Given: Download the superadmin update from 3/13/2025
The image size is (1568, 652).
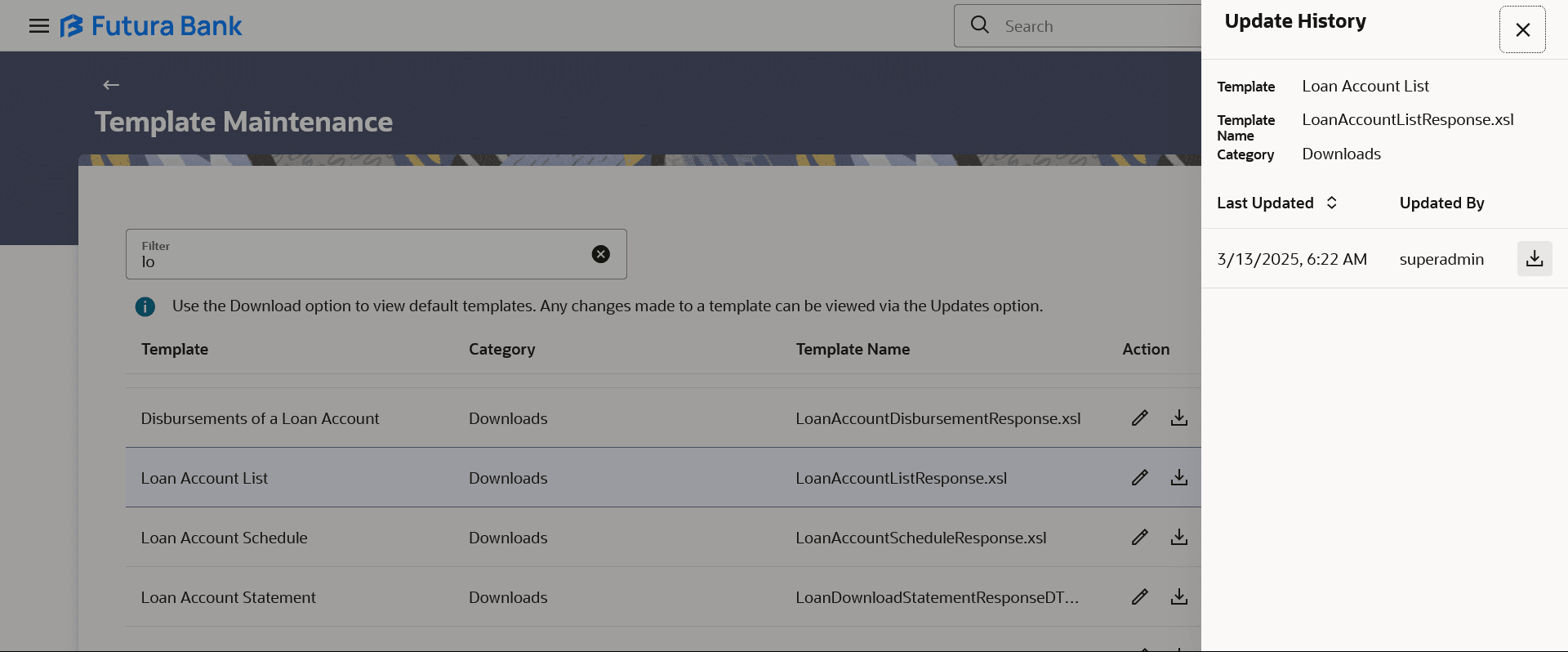Looking at the screenshot, I should click(1535, 259).
